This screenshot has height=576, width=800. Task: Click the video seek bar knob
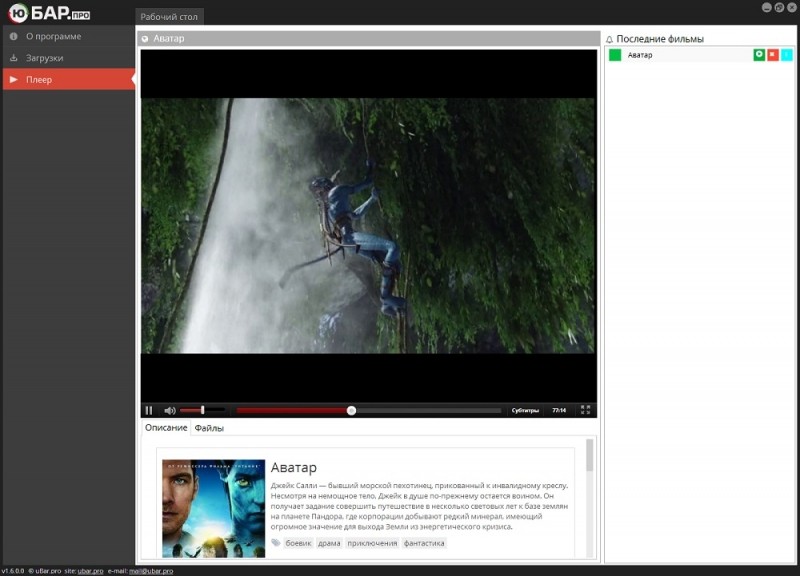click(351, 410)
